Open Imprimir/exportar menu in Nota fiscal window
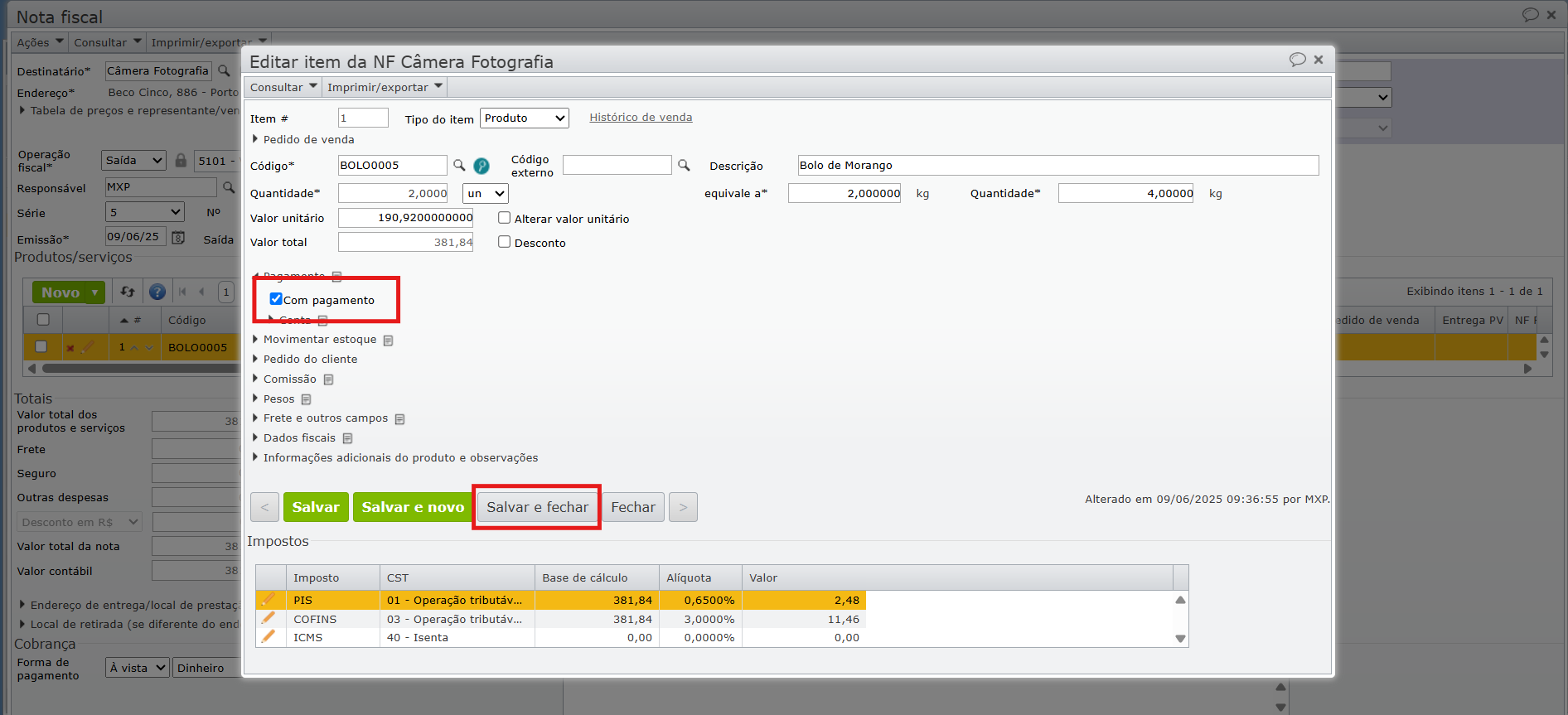 coord(209,42)
